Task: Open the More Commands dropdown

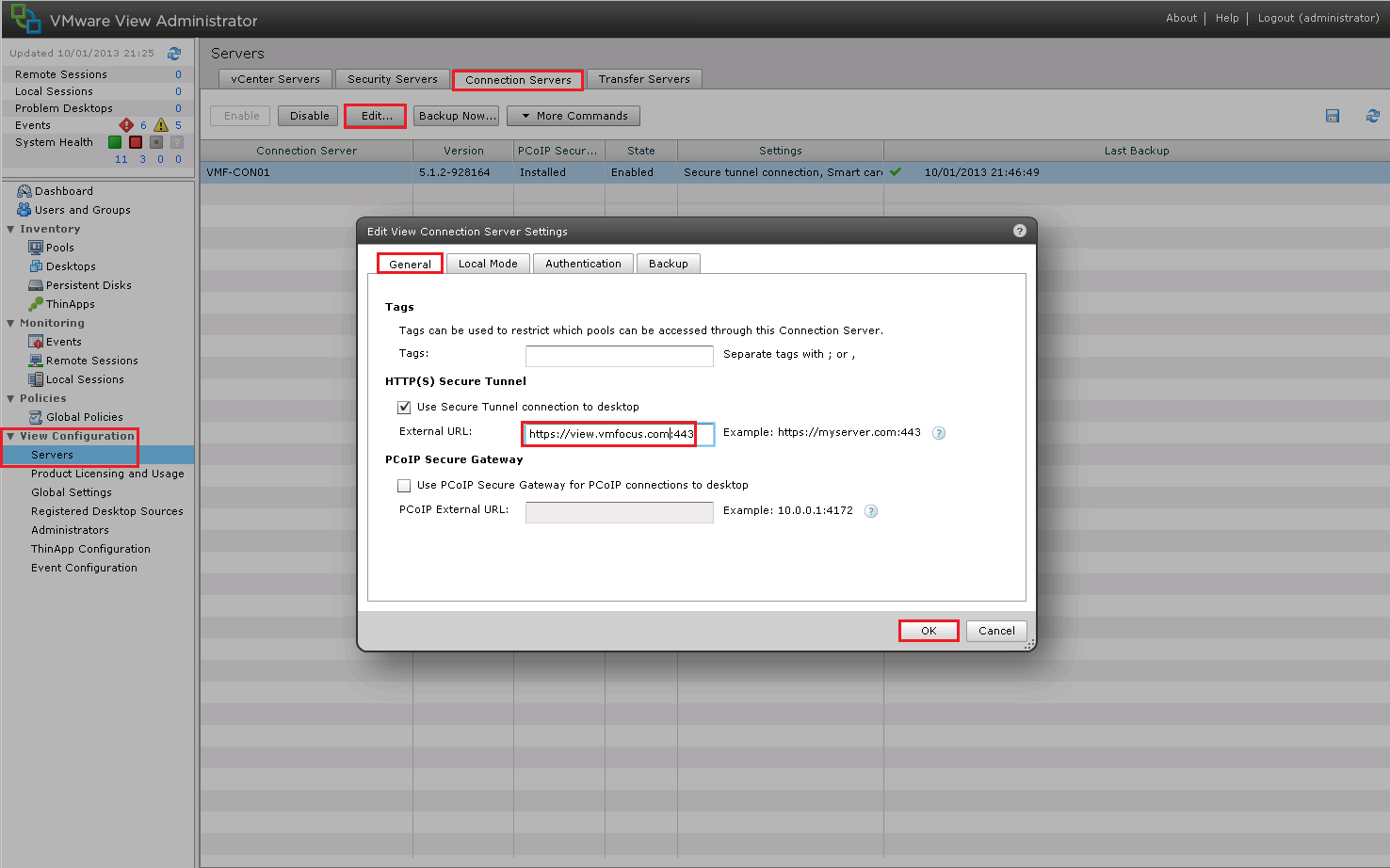Action: click(x=574, y=116)
